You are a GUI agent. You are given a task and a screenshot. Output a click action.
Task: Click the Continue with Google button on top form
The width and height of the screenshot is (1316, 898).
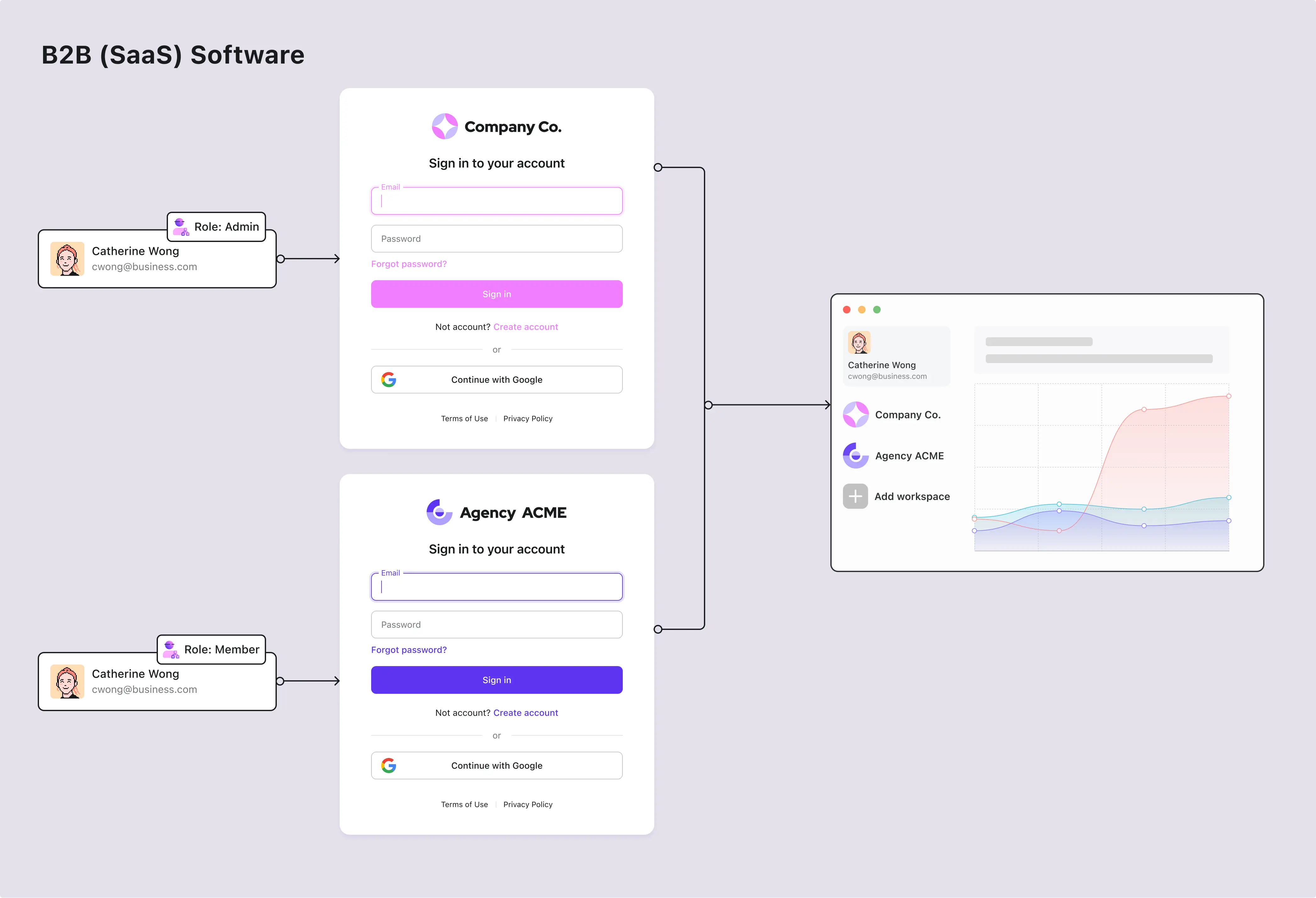point(497,379)
